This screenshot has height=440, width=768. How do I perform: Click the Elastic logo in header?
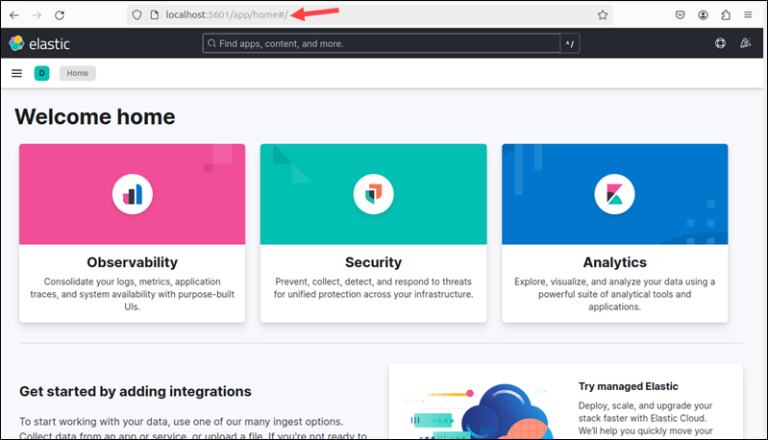pyautogui.click(x=34, y=44)
